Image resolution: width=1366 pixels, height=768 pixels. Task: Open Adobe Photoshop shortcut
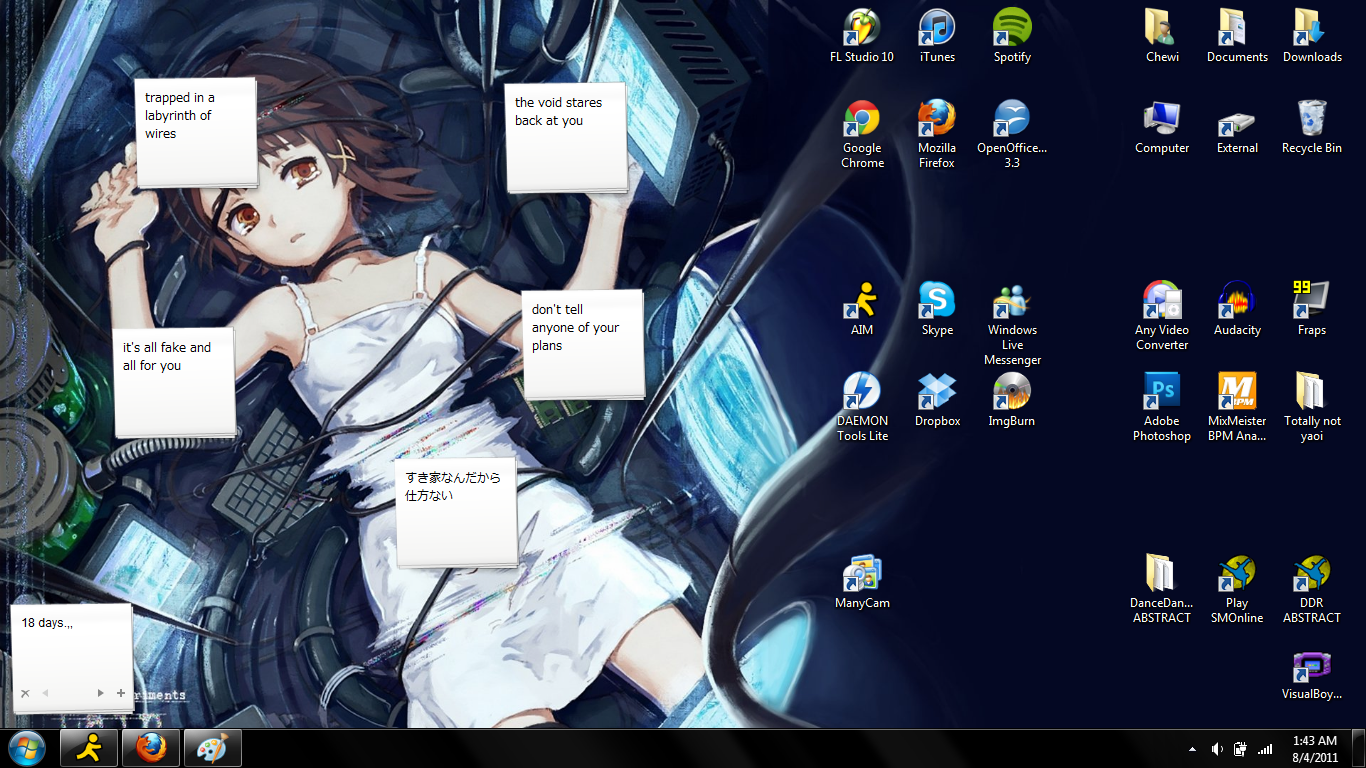click(1162, 407)
